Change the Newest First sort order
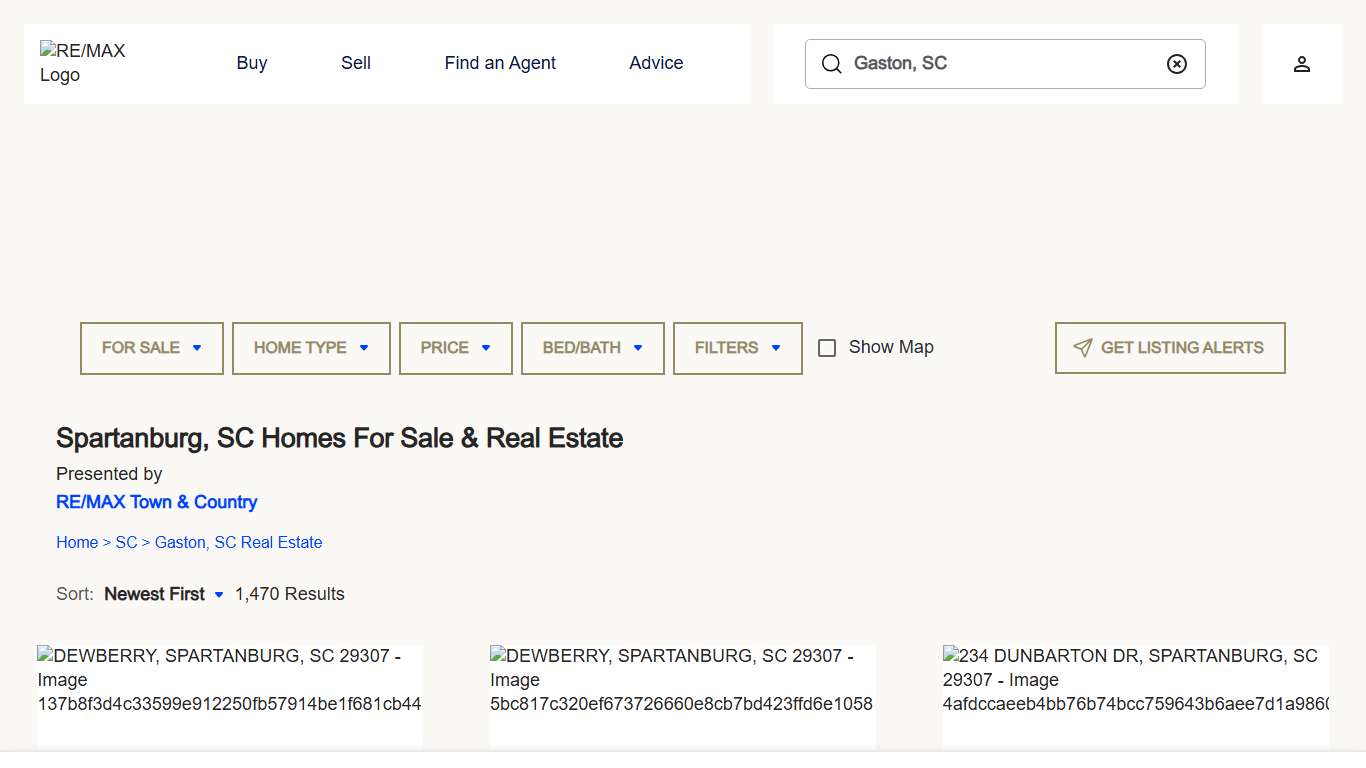The height and width of the screenshot is (768, 1366). click(163, 594)
